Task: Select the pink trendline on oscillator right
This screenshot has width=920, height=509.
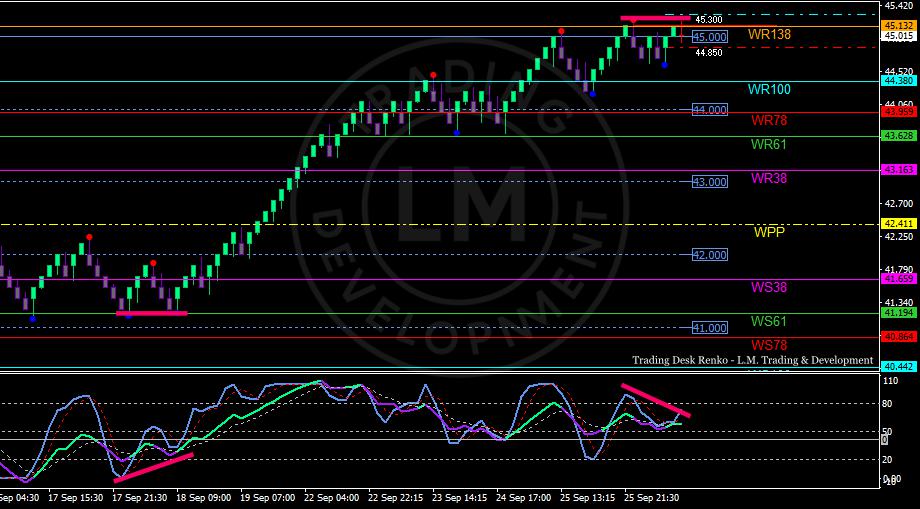Action: click(x=656, y=400)
